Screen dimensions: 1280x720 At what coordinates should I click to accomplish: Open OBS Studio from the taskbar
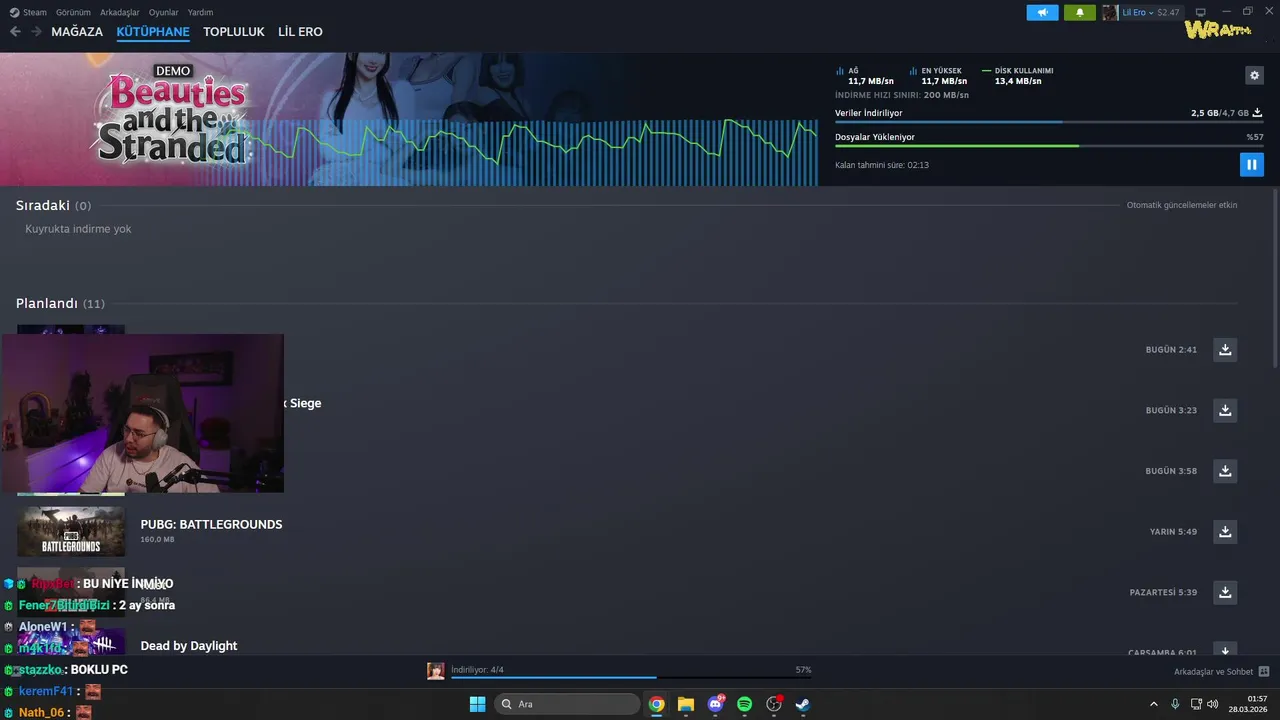tap(773, 704)
